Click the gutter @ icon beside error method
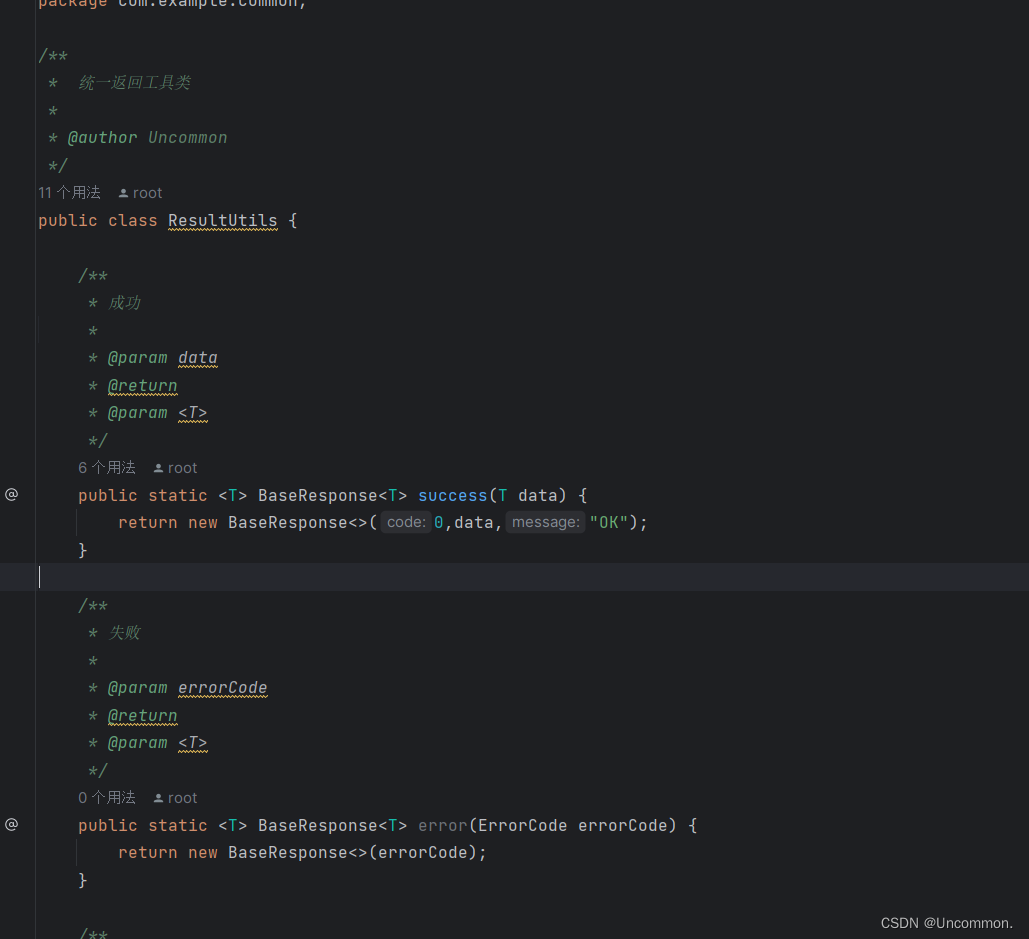 click(12, 825)
